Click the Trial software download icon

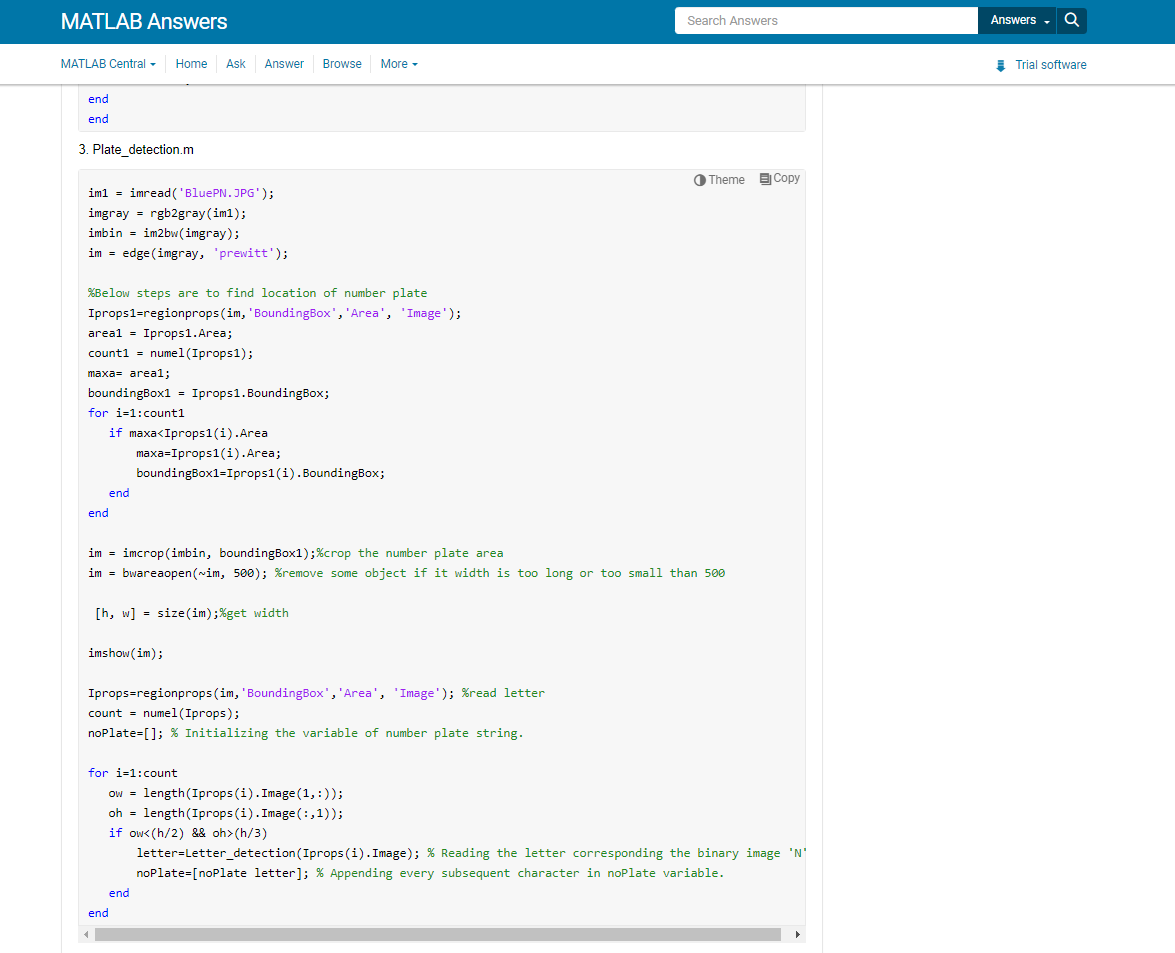coord(1000,65)
